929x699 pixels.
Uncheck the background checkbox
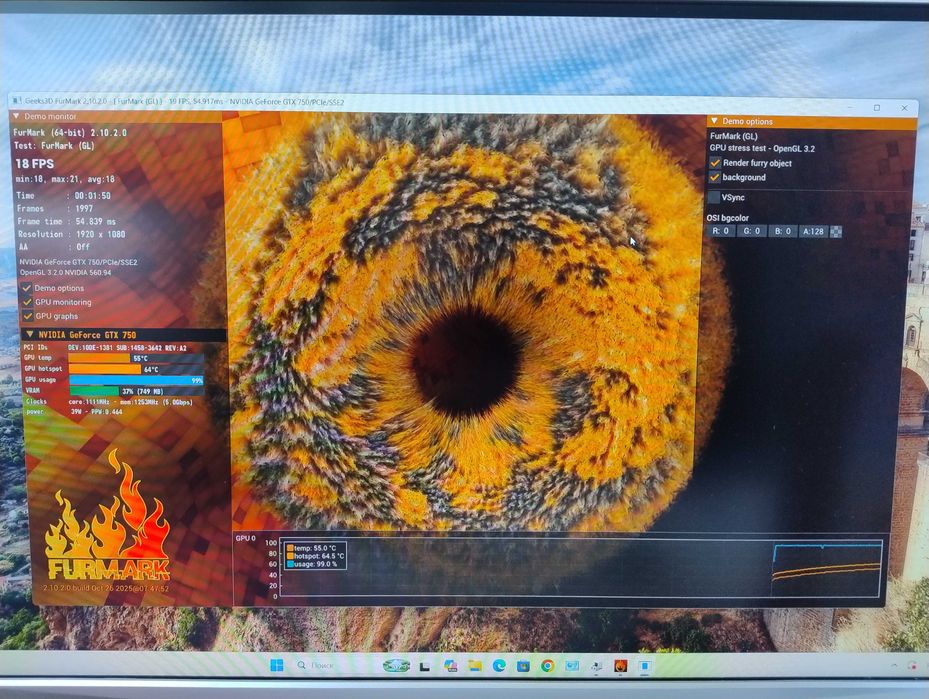pyautogui.click(x=715, y=177)
